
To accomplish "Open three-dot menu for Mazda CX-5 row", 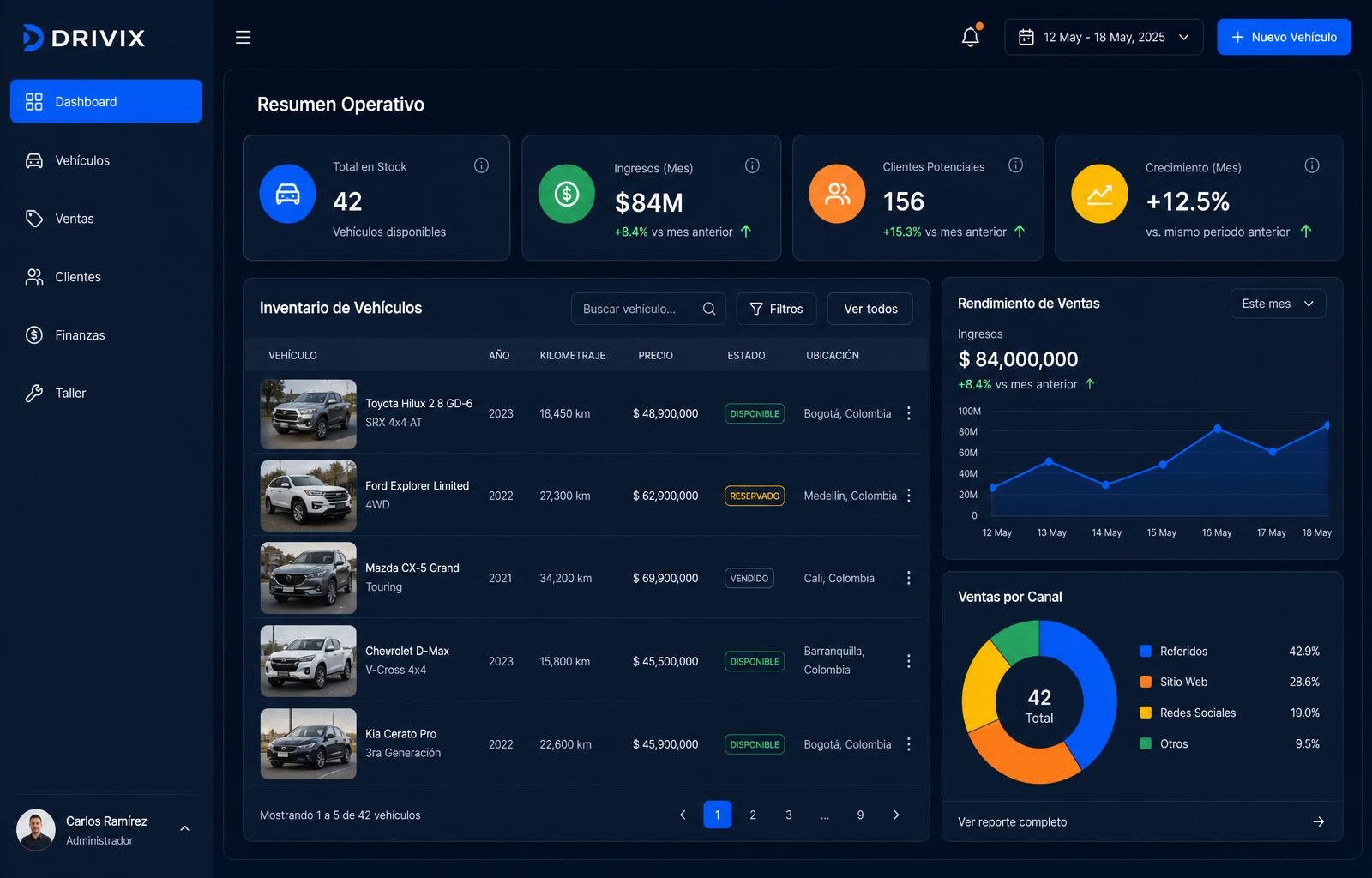I will pos(909,578).
